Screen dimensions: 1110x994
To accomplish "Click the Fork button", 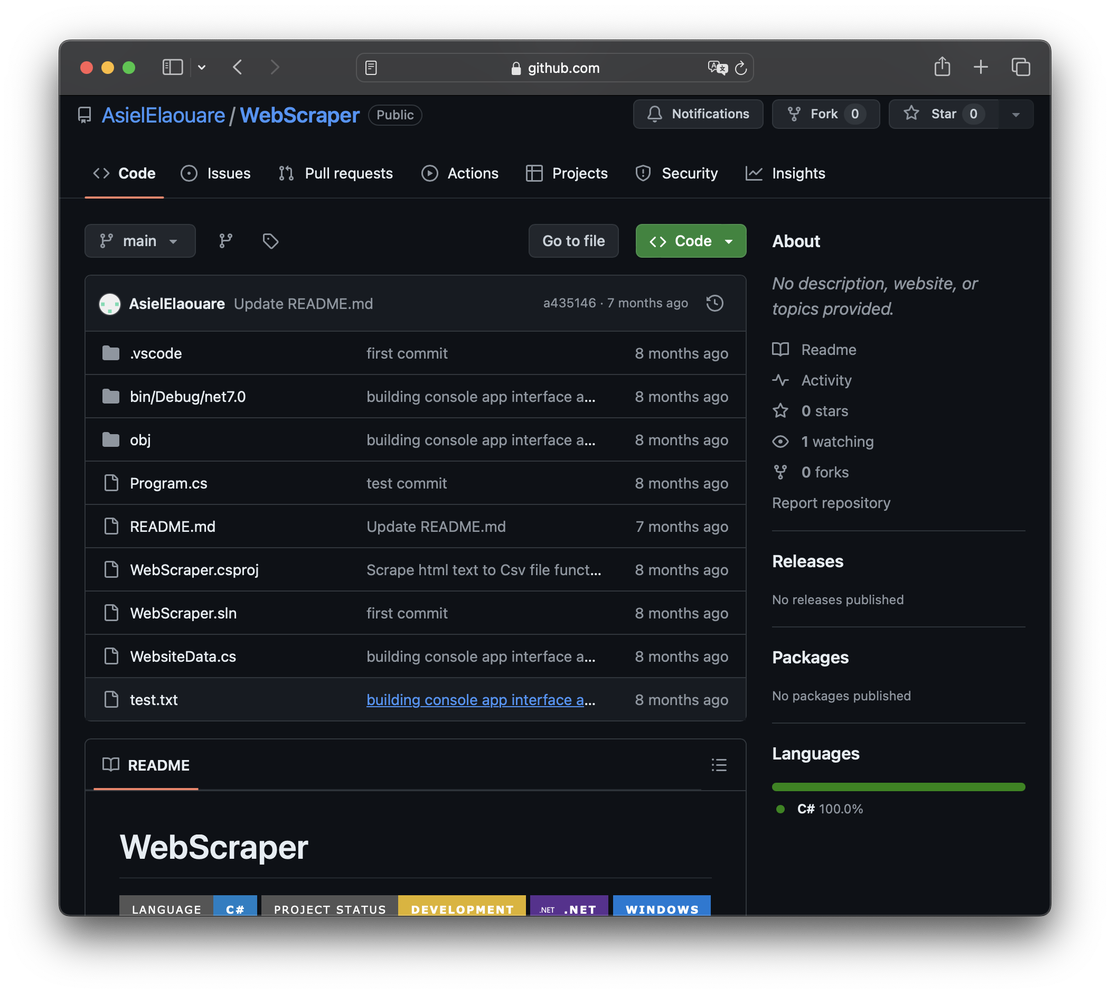I will click(x=826, y=113).
